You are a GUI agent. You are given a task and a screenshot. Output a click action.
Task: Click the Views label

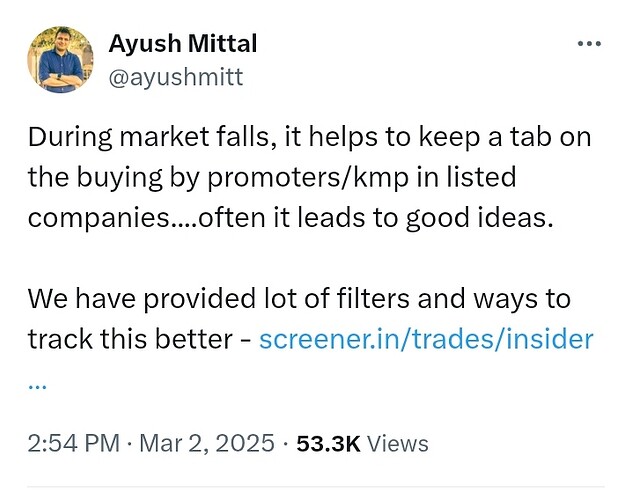pos(397,444)
